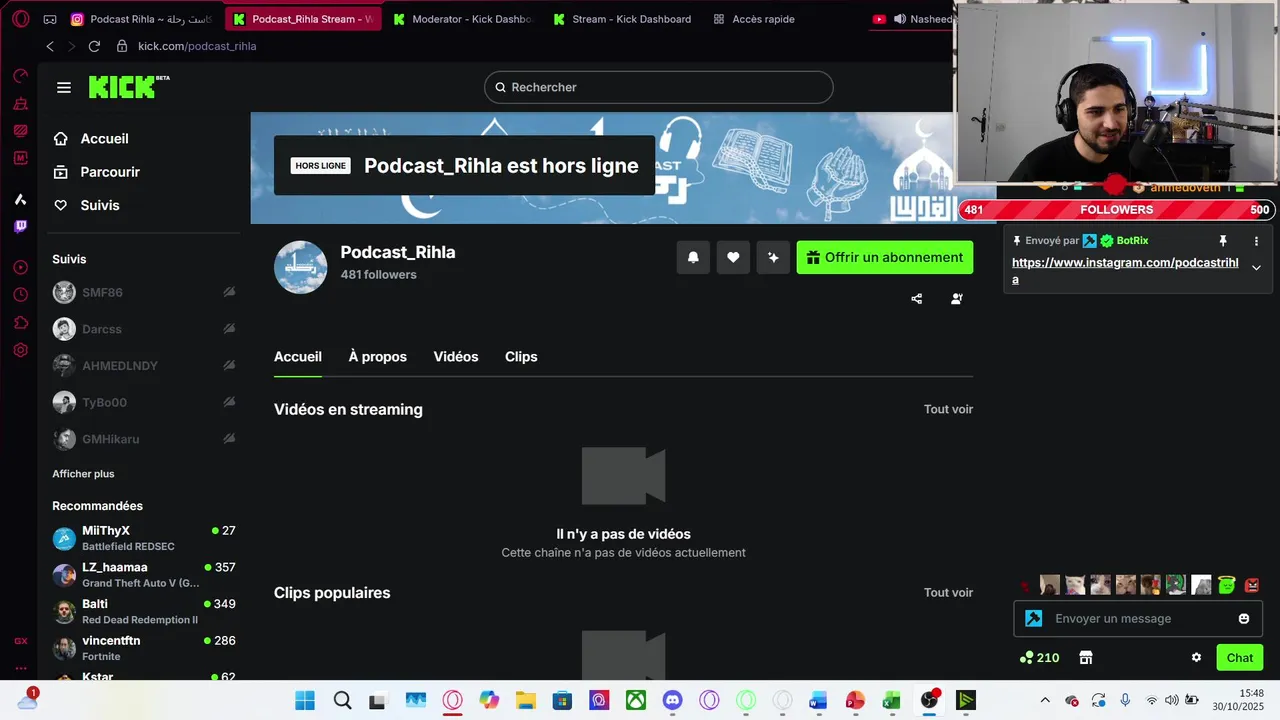Open chat settings gear icon
Image resolution: width=1280 pixels, height=720 pixels.
tap(1196, 658)
